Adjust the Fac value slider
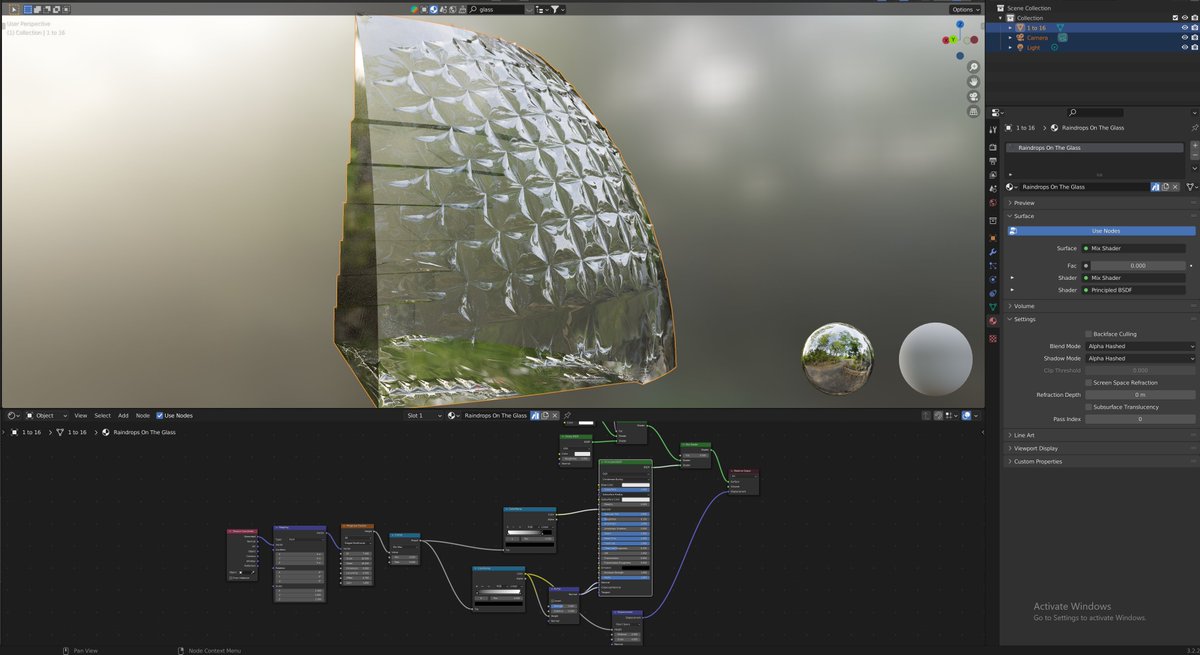 click(x=1137, y=265)
